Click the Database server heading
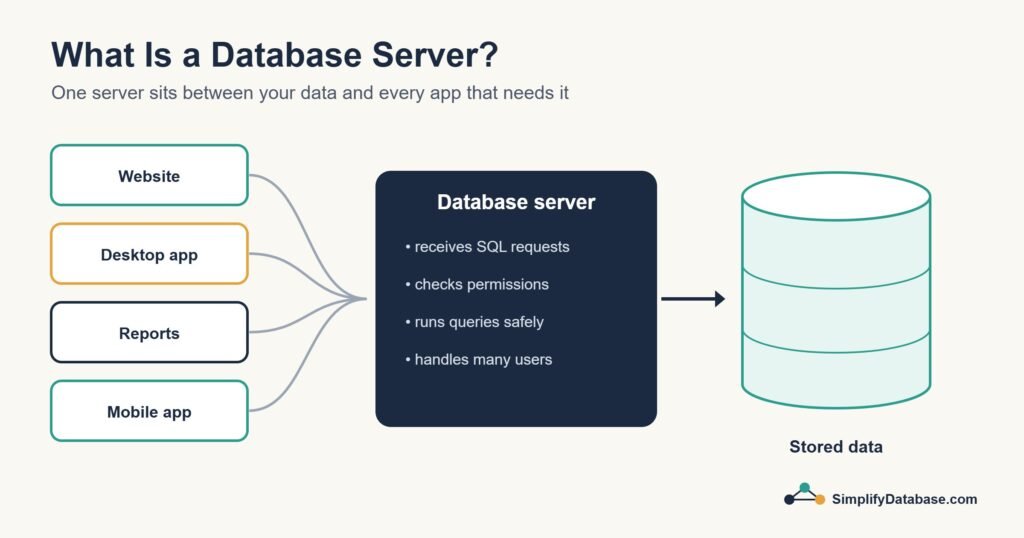This screenshot has height=538, width=1024. click(x=516, y=202)
